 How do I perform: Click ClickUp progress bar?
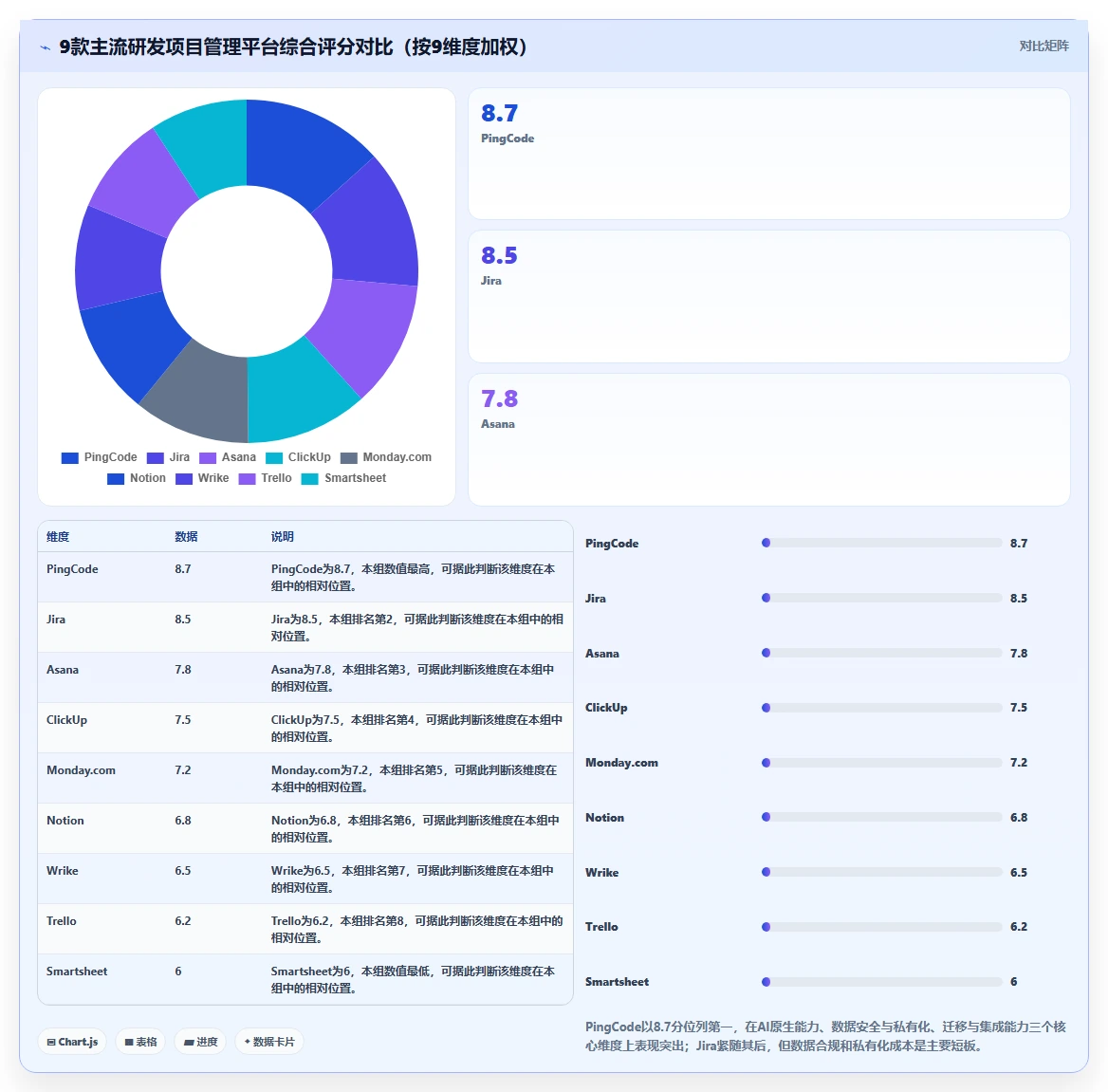coord(882,708)
